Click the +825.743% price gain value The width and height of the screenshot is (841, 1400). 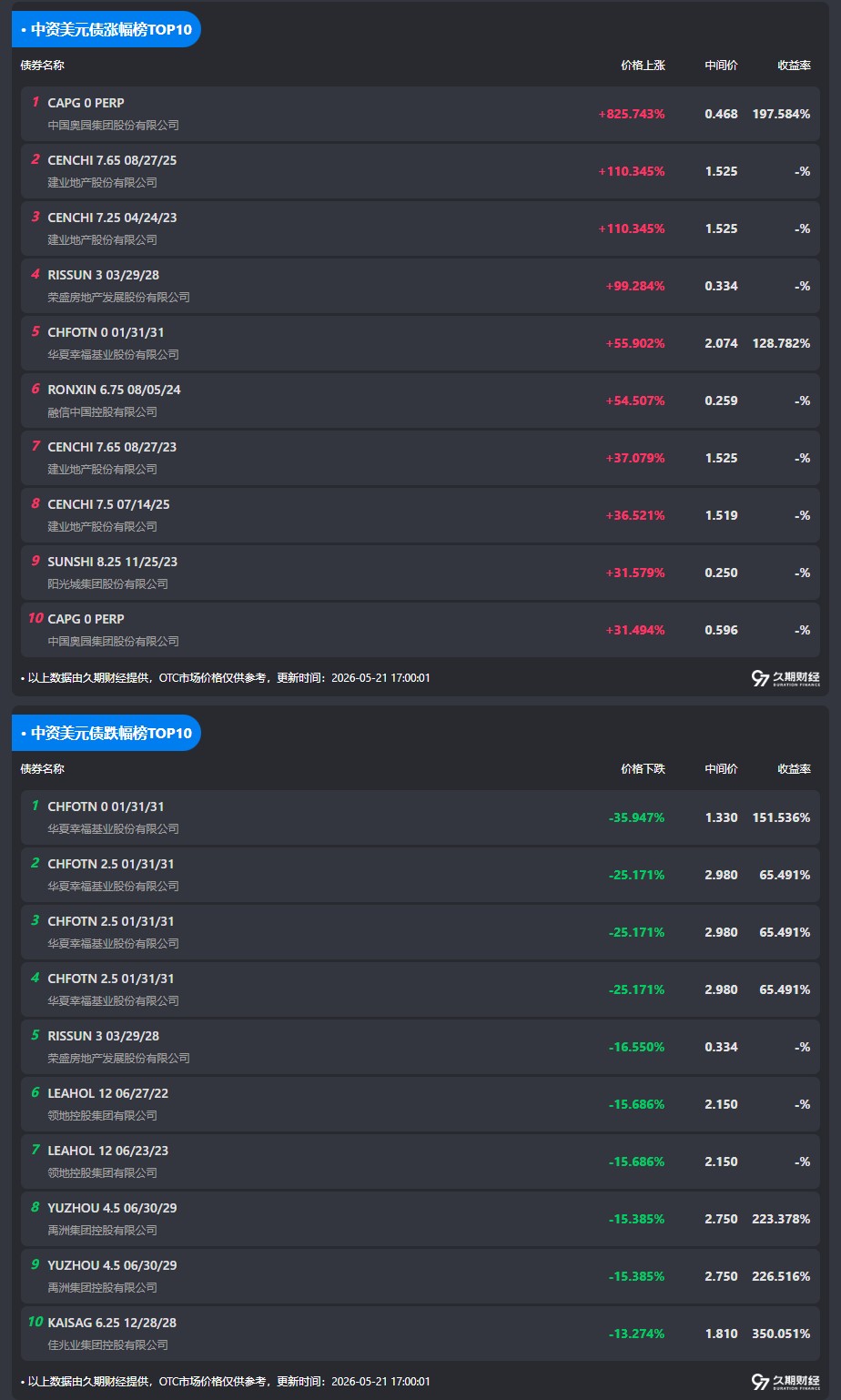click(632, 114)
